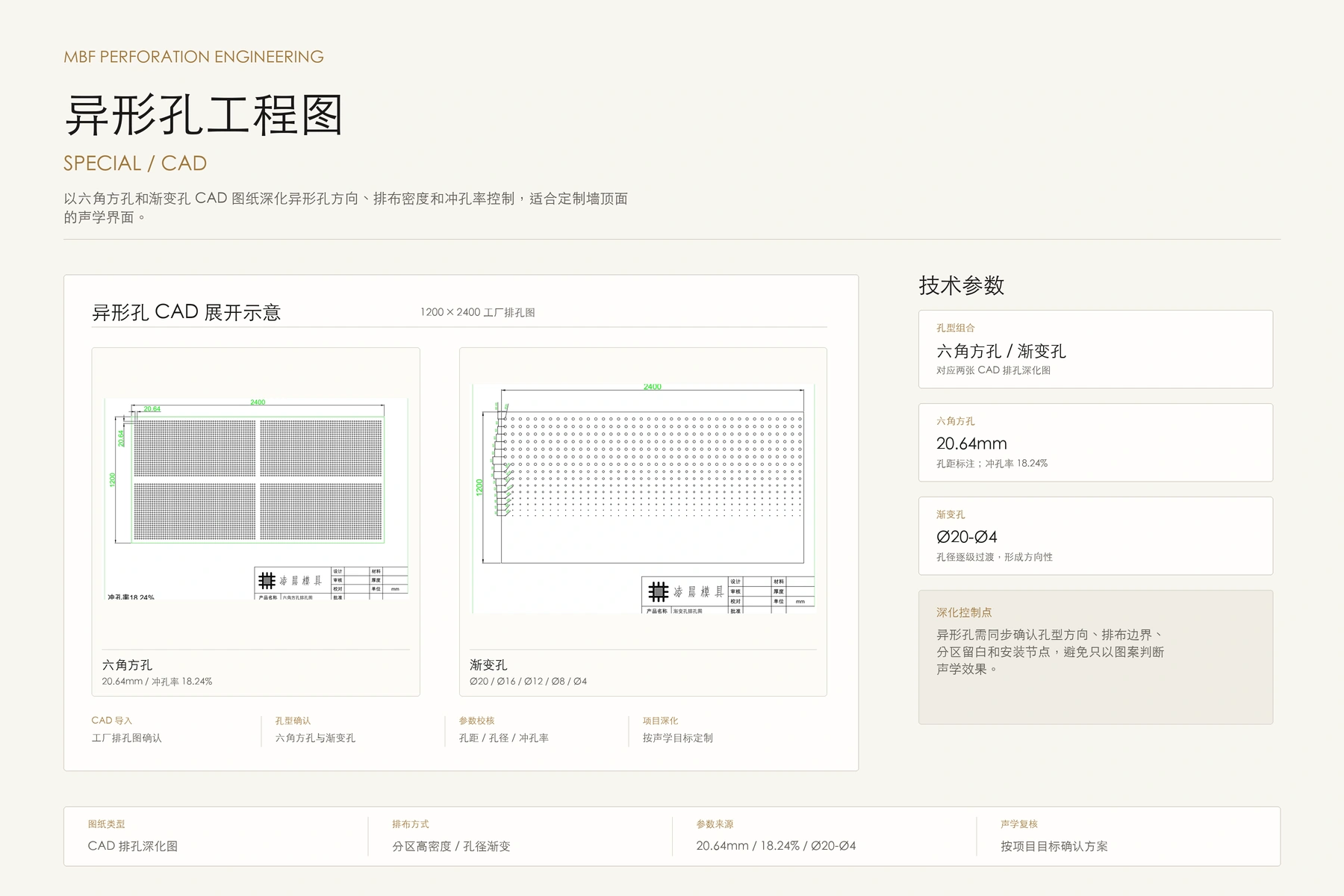Click the 六角方孔 caption under left drawing
The height and width of the screenshot is (896, 1344).
click(127, 665)
